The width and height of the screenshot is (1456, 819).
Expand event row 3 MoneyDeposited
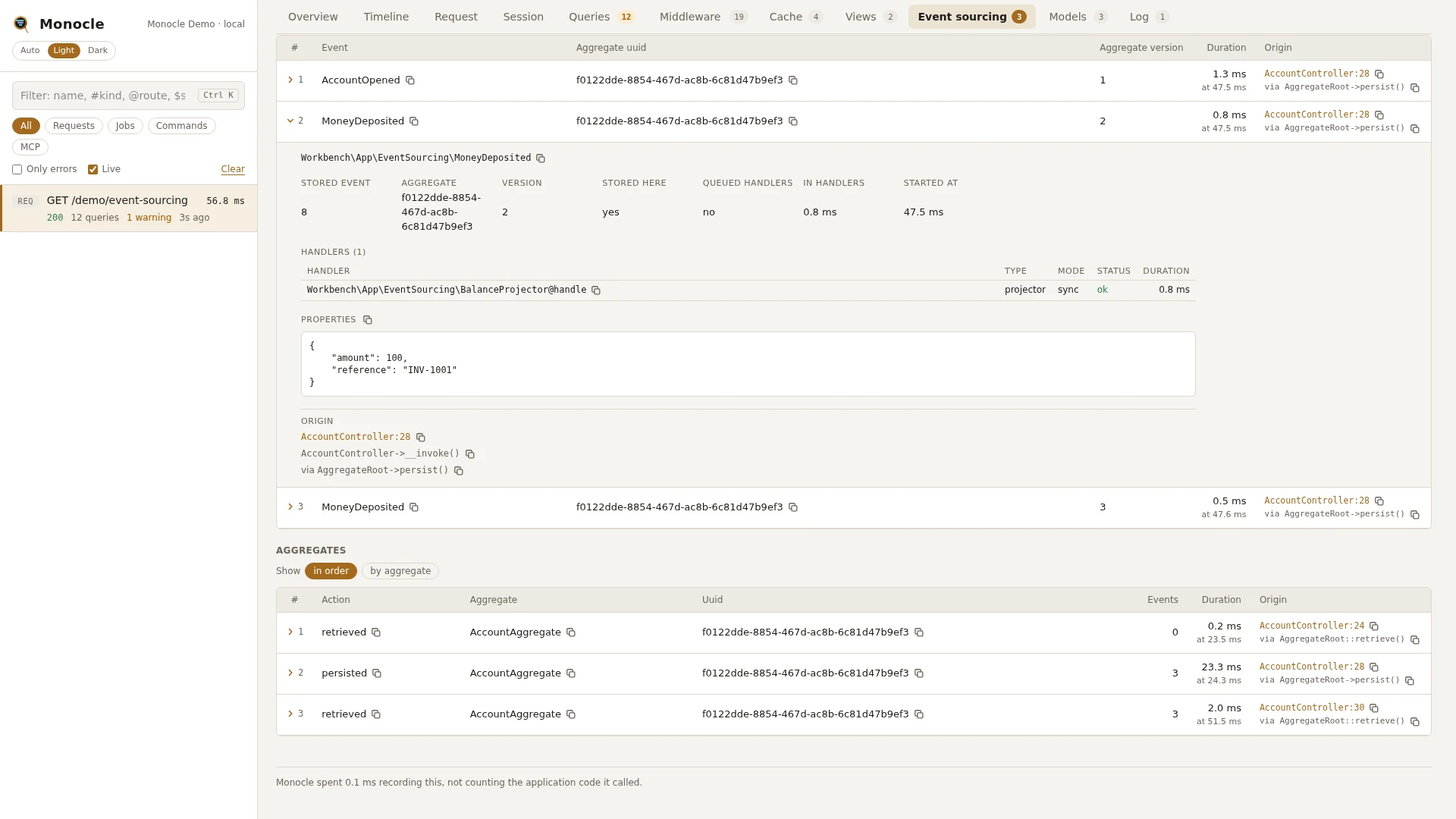click(290, 507)
